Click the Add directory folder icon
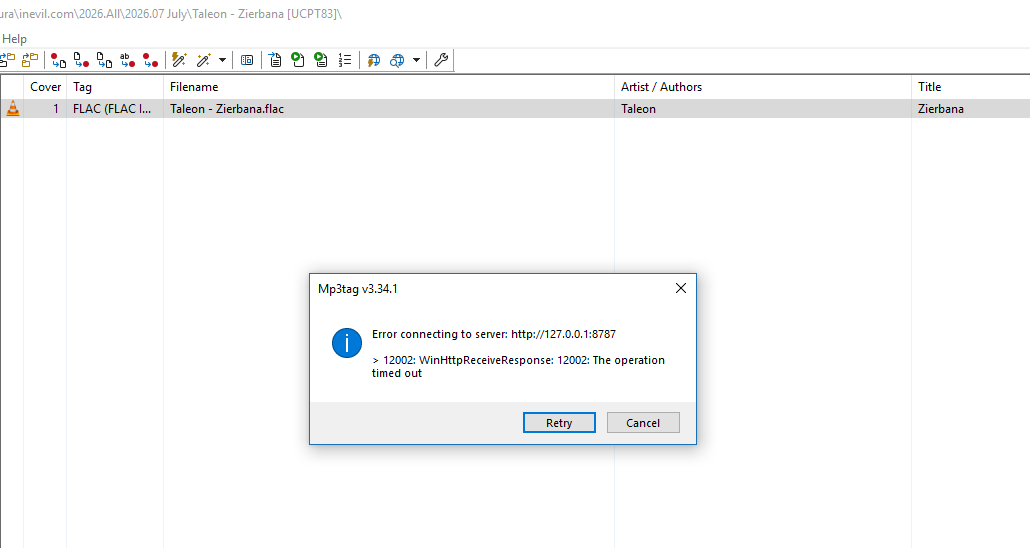Image resolution: width=1030 pixels, height=548 pixels. coord(30,60)
